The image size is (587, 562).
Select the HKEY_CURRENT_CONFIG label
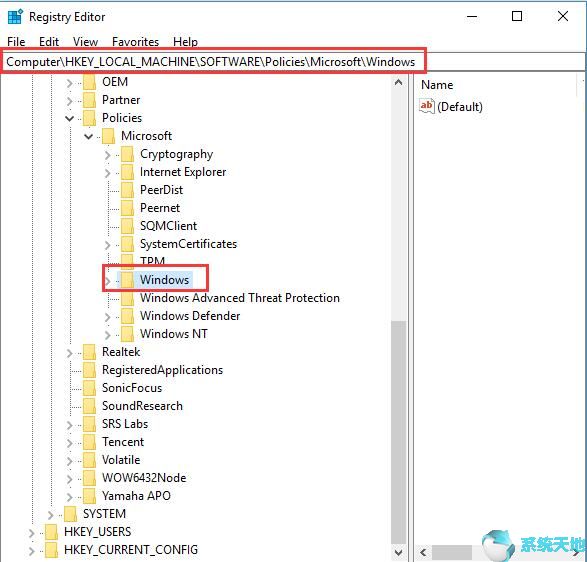(131, 550)
